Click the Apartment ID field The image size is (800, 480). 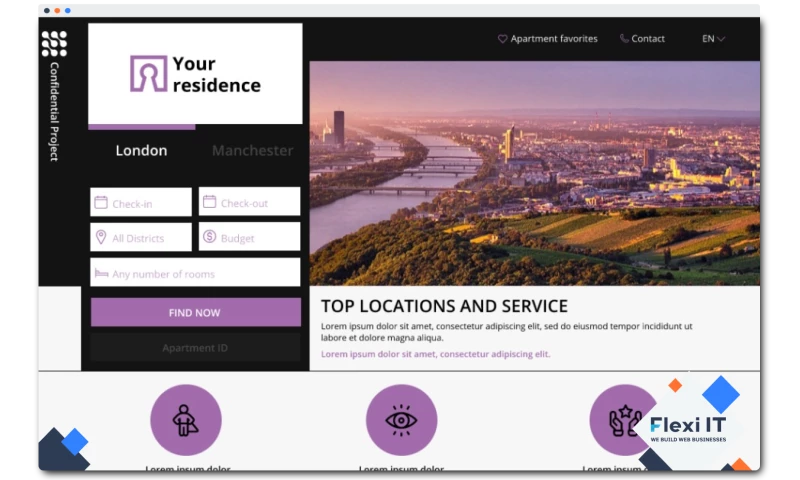pos(195,347)
